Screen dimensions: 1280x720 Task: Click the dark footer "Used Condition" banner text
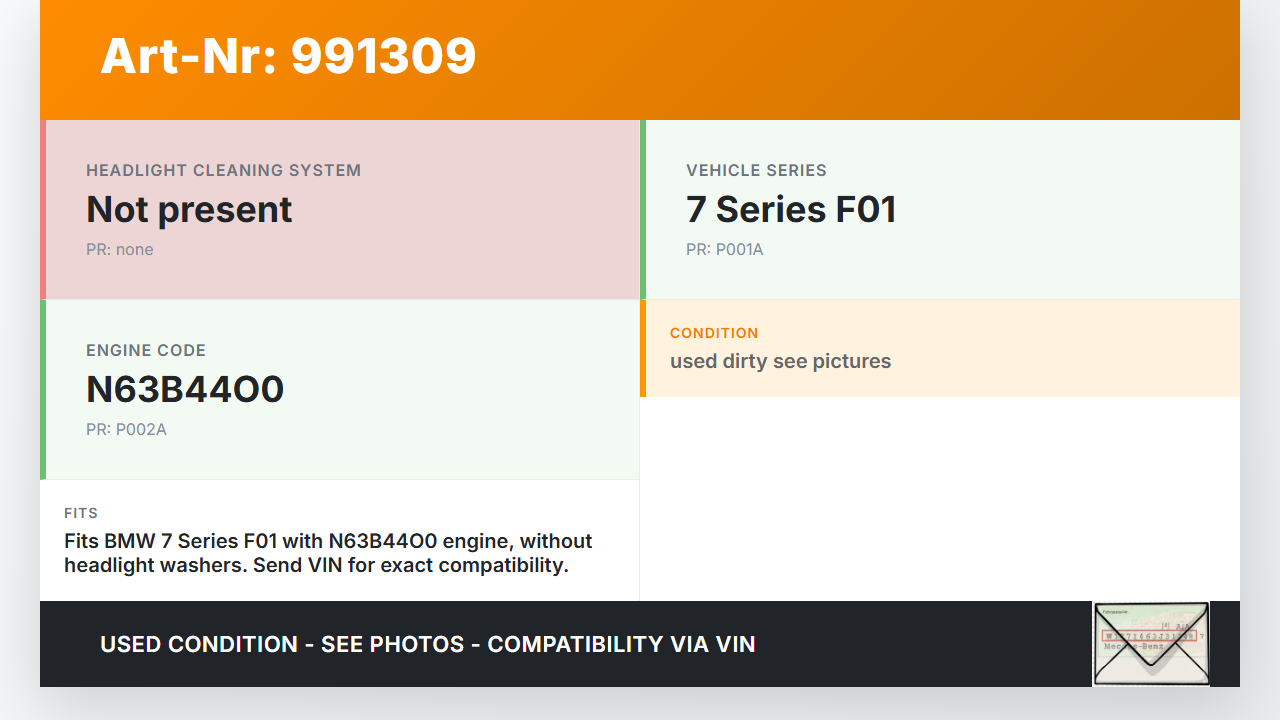pos(427,644)
